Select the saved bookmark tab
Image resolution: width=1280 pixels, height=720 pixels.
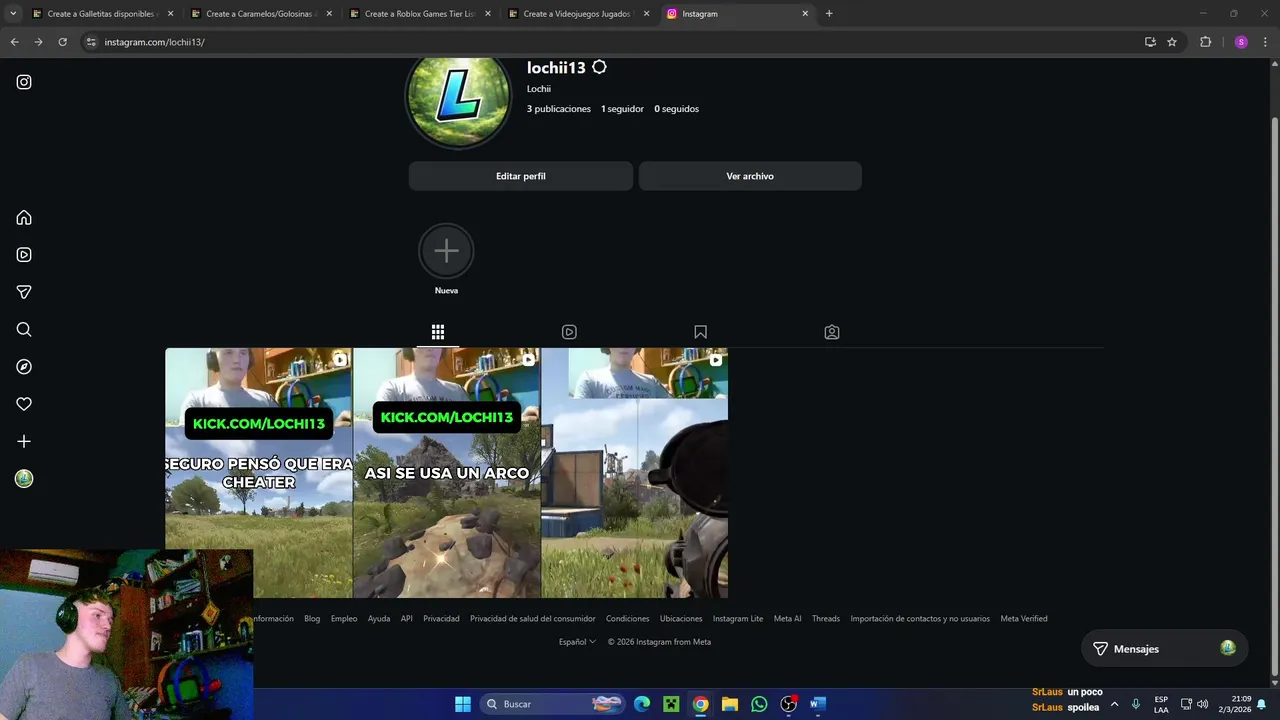(x=700, y=332)
